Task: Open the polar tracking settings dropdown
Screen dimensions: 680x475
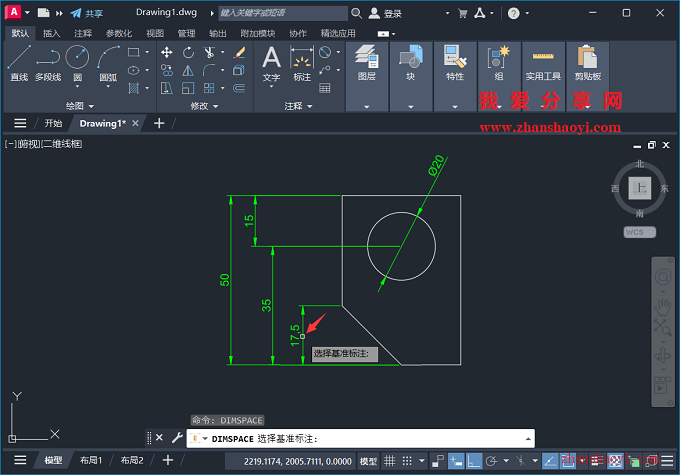Action: click(506, 461)
